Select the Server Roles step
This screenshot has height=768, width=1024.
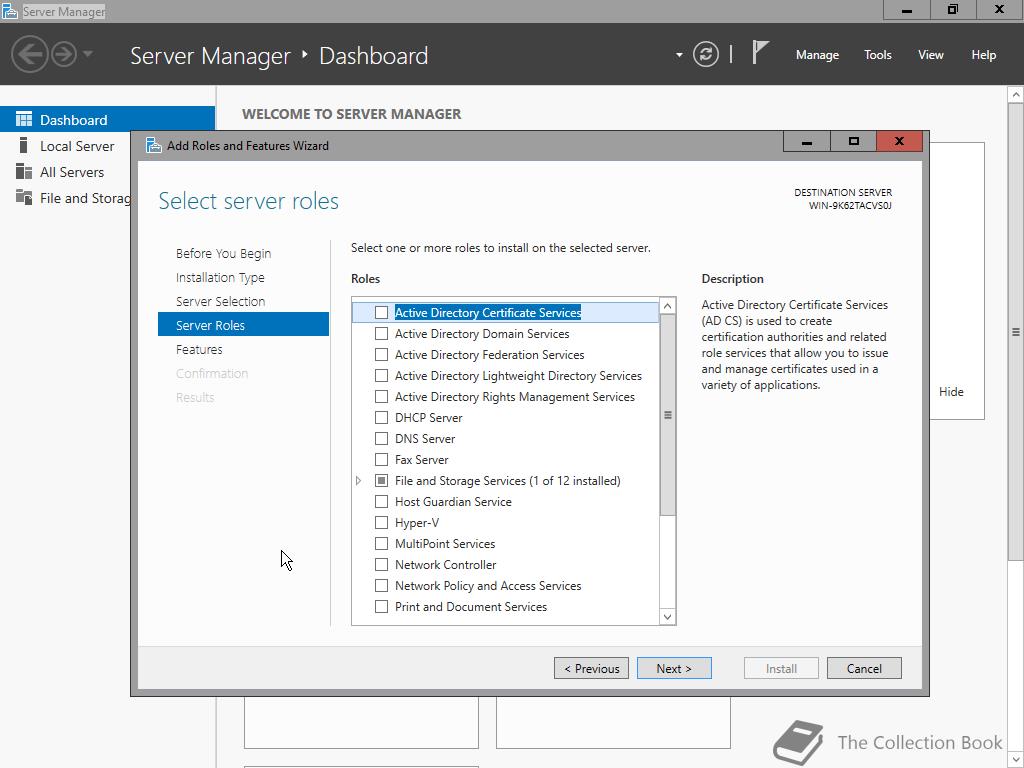[x=243, y=325]
